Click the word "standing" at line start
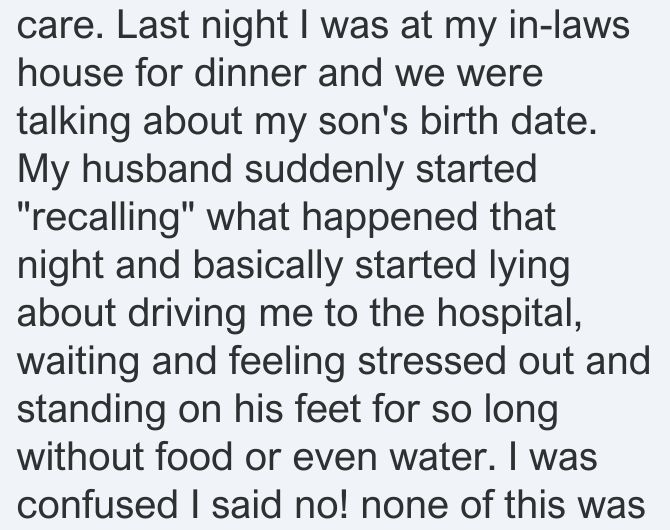 (x=91, y=410)
